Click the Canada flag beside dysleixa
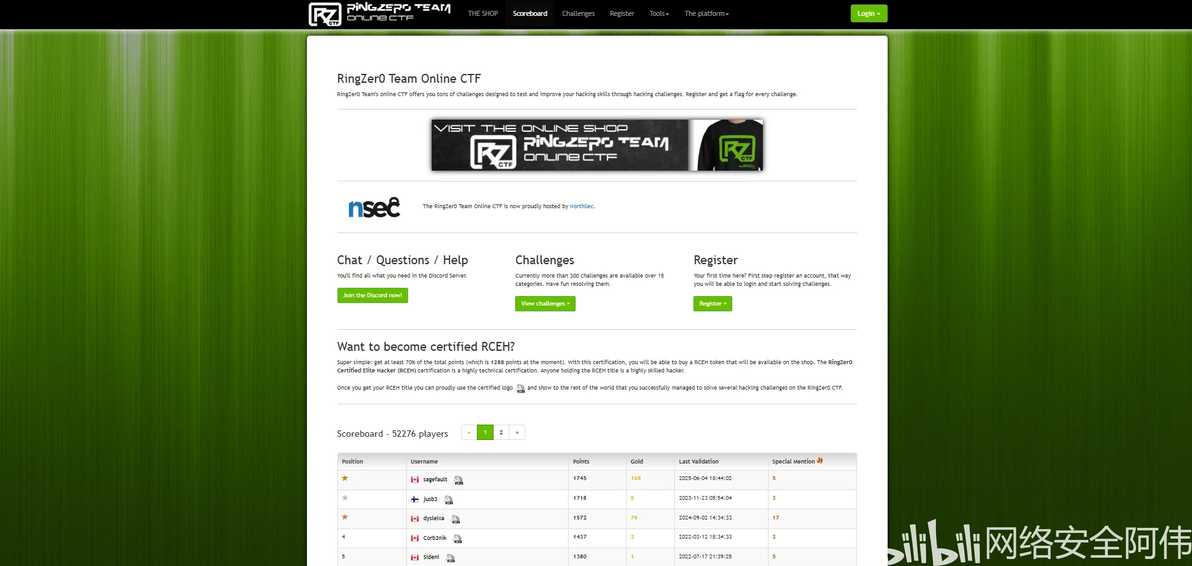 tap(415, 519)
